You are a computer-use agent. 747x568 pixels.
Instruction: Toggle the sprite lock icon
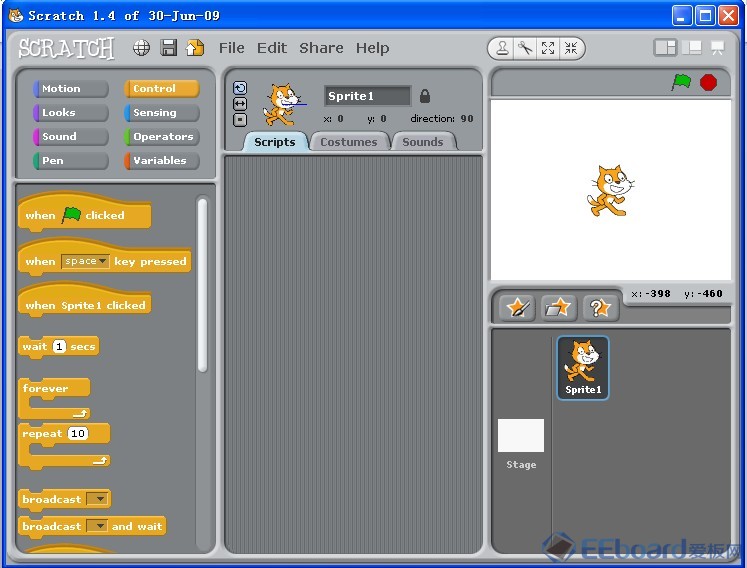(425, 96)
